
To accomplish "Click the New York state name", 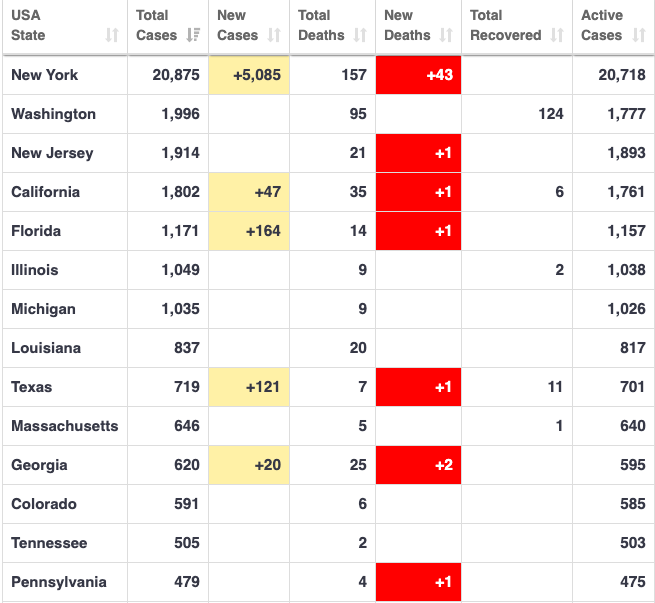I will coord(44,75).
